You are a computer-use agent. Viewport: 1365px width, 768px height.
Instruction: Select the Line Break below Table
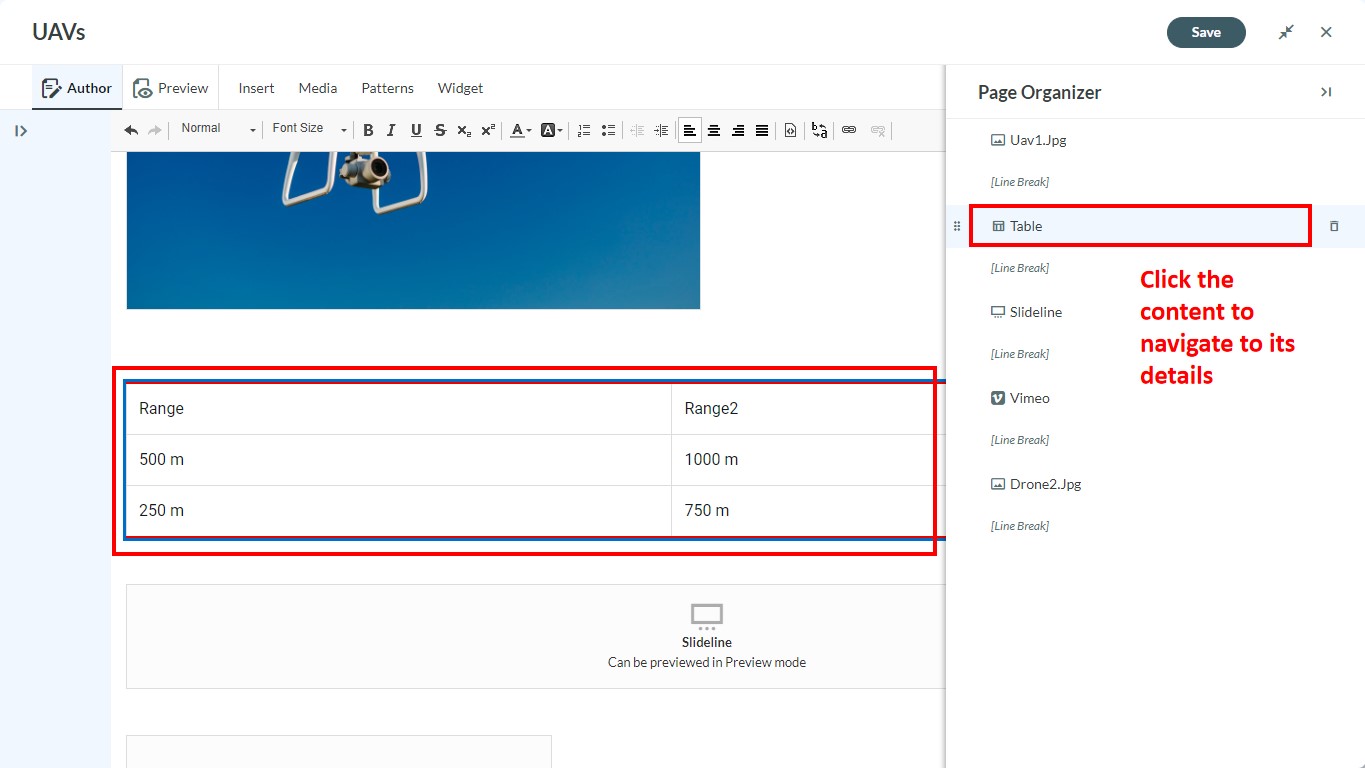(1020, 268)
